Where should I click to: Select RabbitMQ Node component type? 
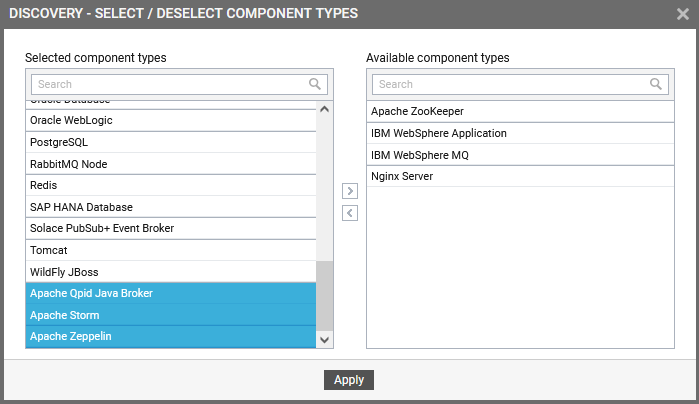(171, 164)
